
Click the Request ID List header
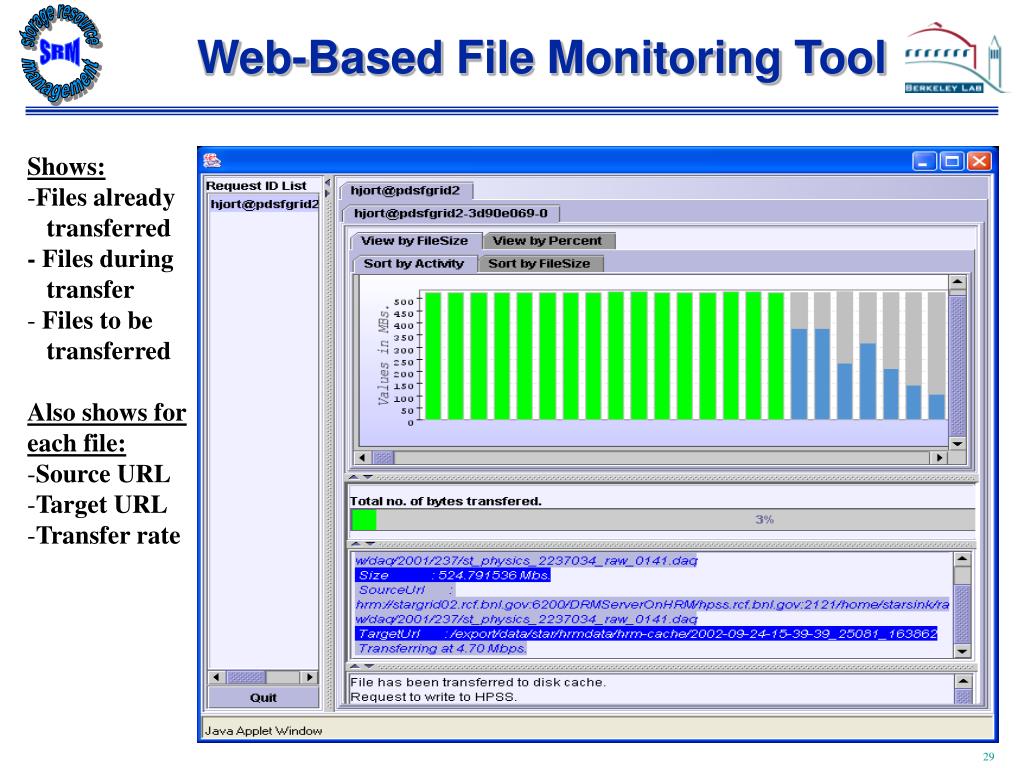point(256,186)
